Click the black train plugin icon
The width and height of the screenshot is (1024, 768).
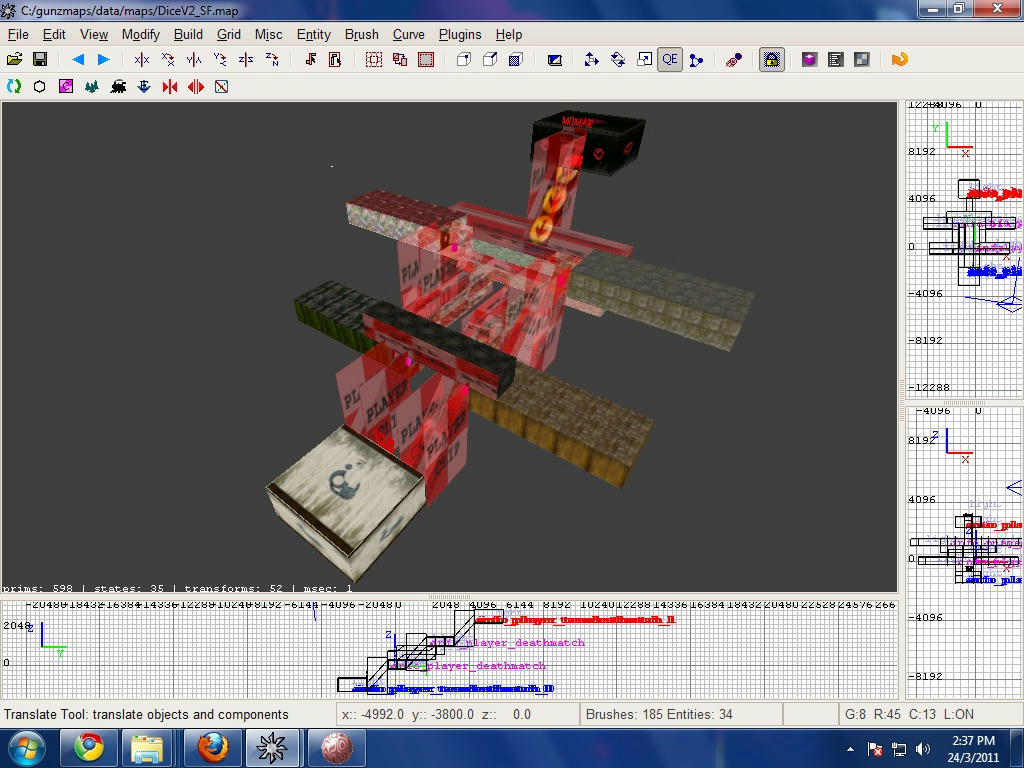(x=118, y=87)
